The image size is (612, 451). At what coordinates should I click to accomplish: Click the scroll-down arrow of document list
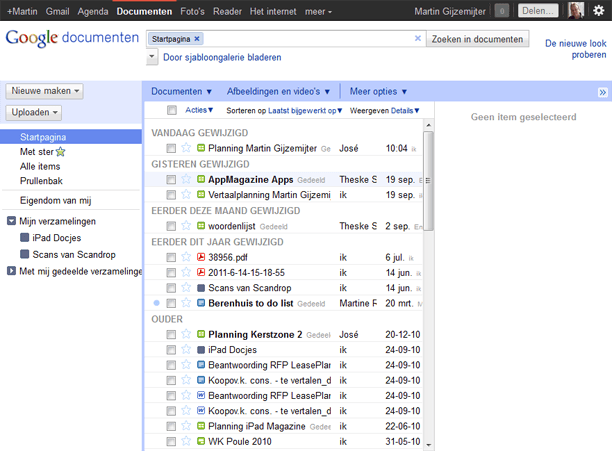429,444
